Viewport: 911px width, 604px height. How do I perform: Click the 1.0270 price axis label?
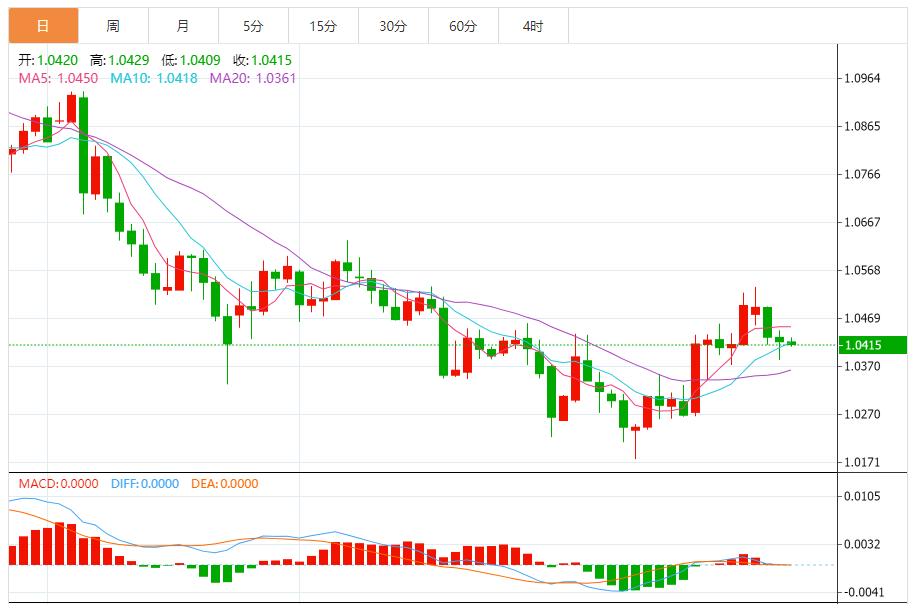[862, 414]
